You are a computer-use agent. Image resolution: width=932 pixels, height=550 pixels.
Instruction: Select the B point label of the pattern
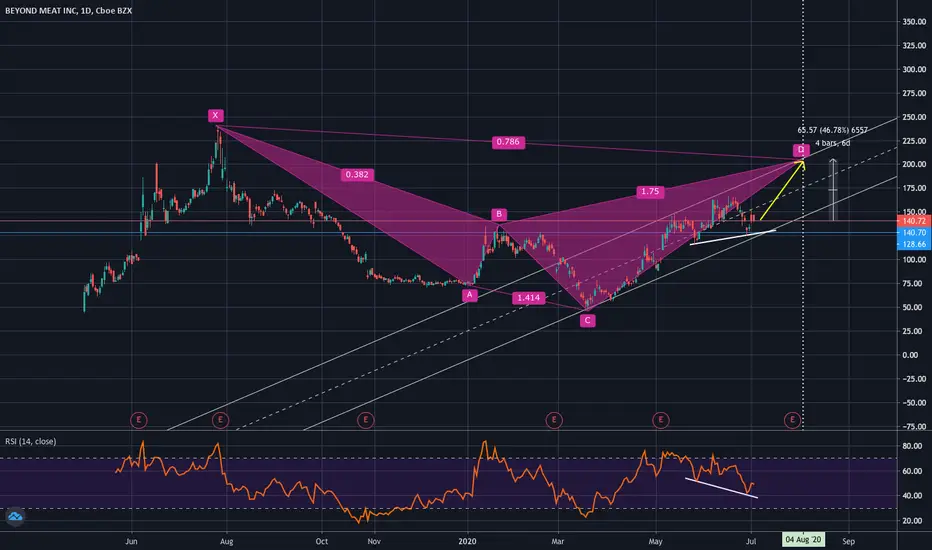coord(499,214)
